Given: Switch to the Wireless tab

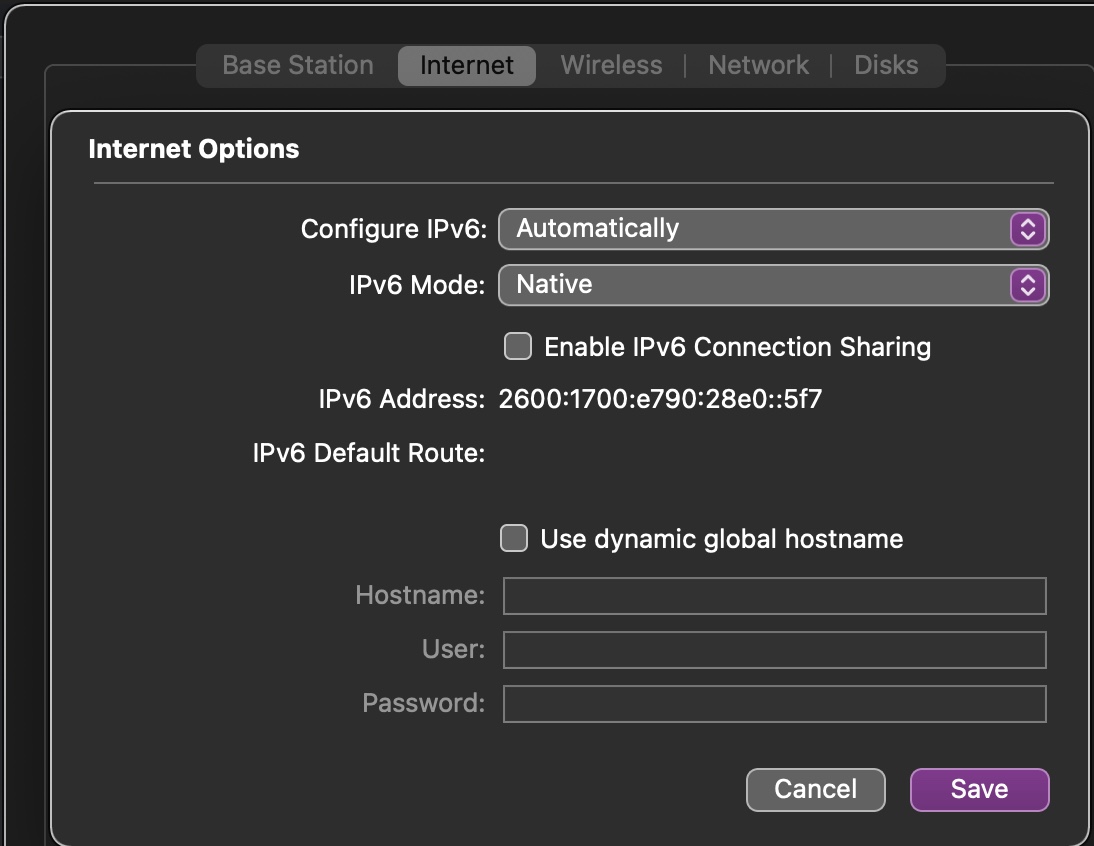Looking at the screenshot, I should (611, 65).
